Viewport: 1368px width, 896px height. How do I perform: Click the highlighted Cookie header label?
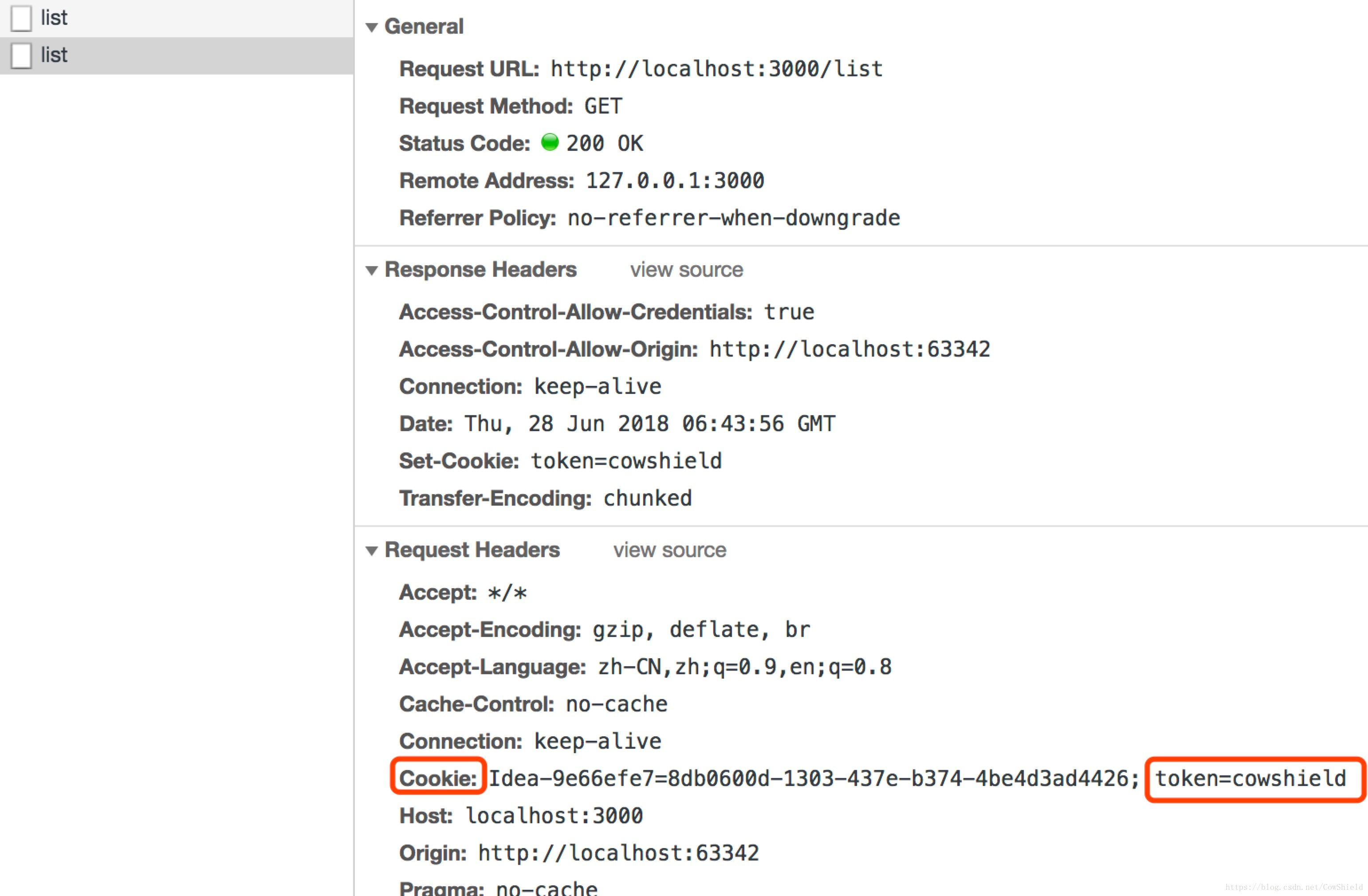[x=438, y=778]
